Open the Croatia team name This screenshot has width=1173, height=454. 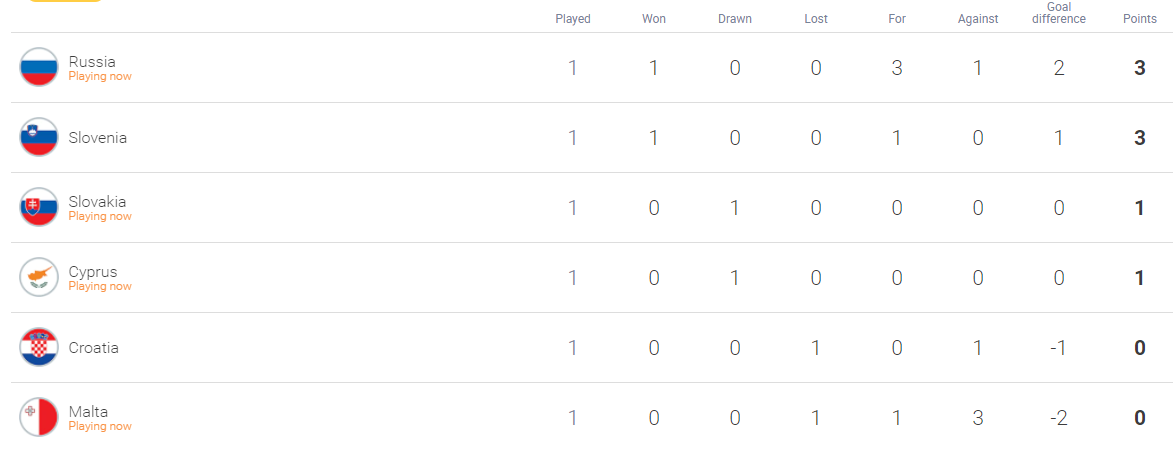click(x=94, y=349)
